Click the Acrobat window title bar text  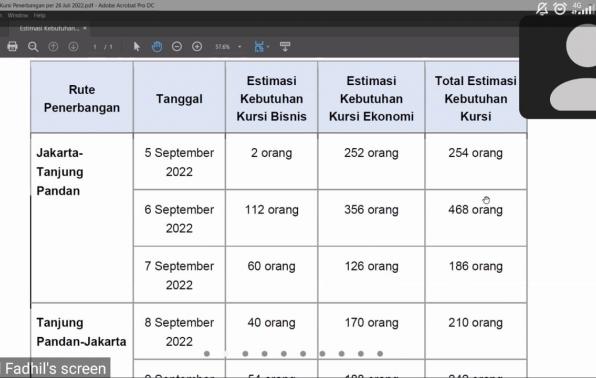point(78,5)
